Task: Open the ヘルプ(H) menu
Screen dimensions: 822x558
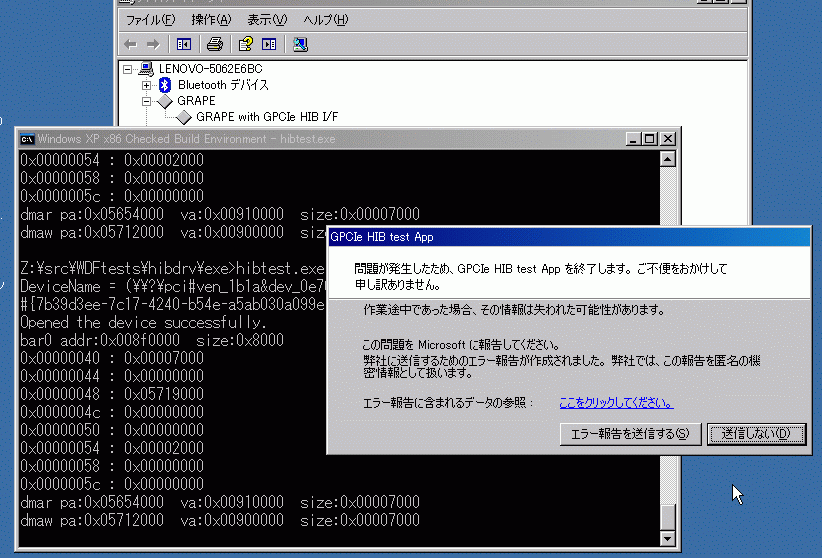Action: (326, 20)
